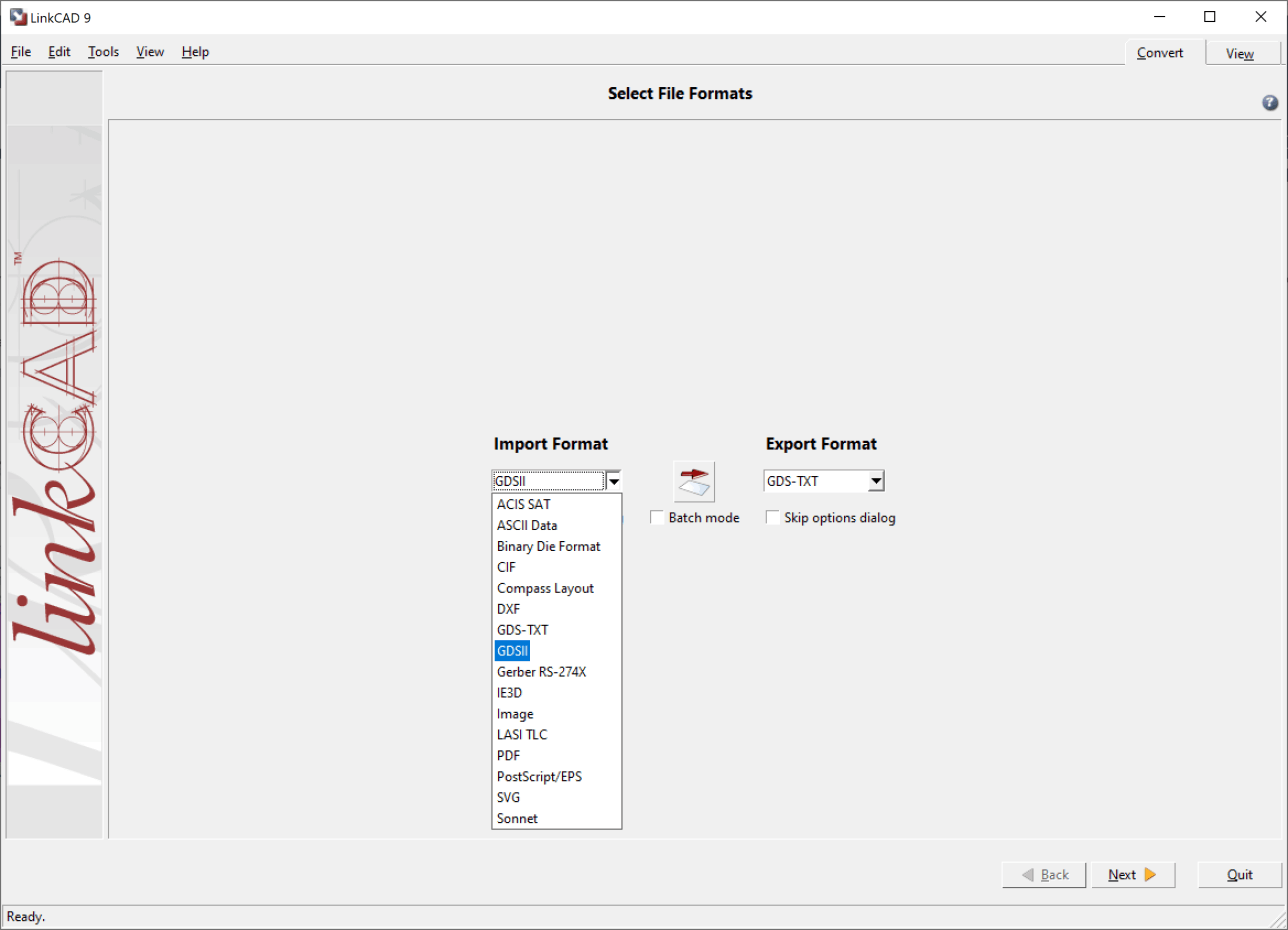Open the Help menu
Image resolution: width=1288 pixels, height=930 pixels.
point(195,52)
